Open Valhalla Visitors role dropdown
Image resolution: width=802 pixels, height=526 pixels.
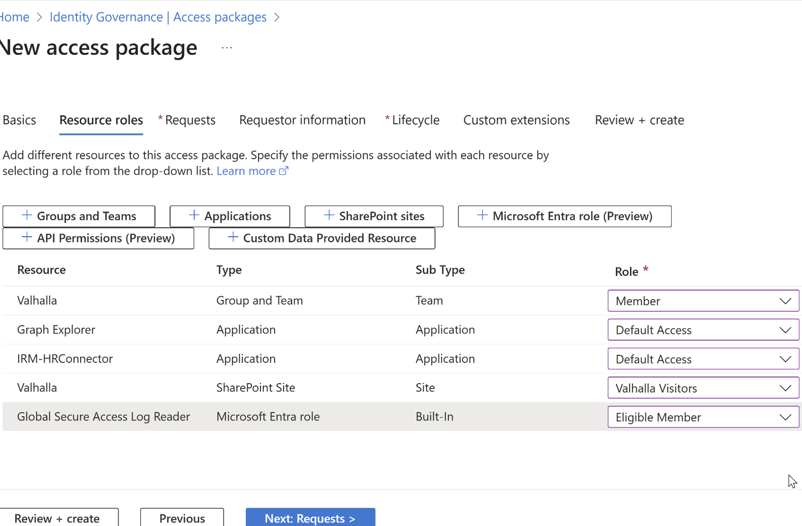point(703,388)
